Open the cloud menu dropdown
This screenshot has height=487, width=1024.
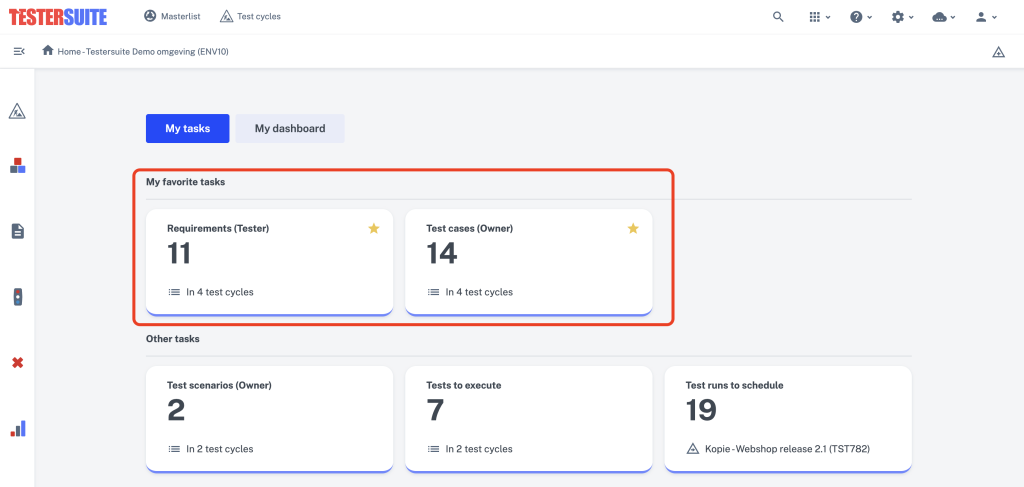[x=944, y=17]
